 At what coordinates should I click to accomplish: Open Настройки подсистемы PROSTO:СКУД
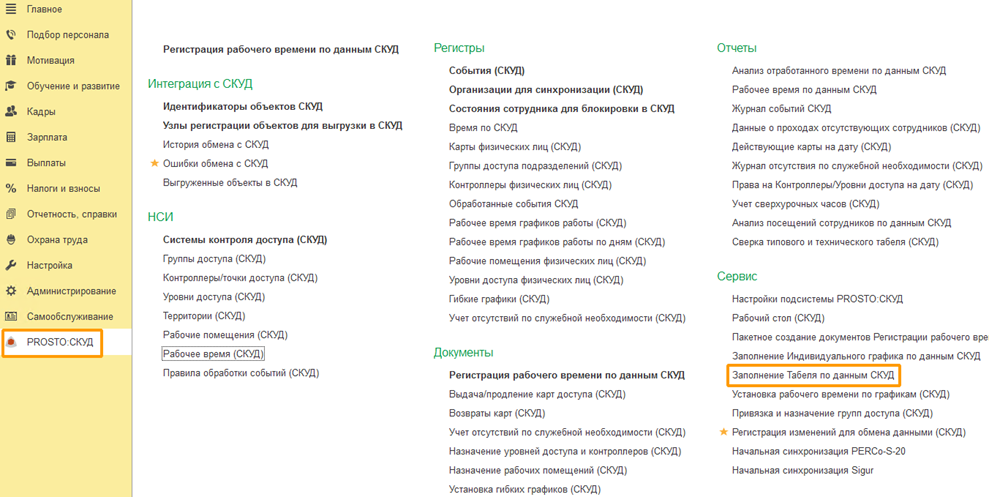click(817, 299)
